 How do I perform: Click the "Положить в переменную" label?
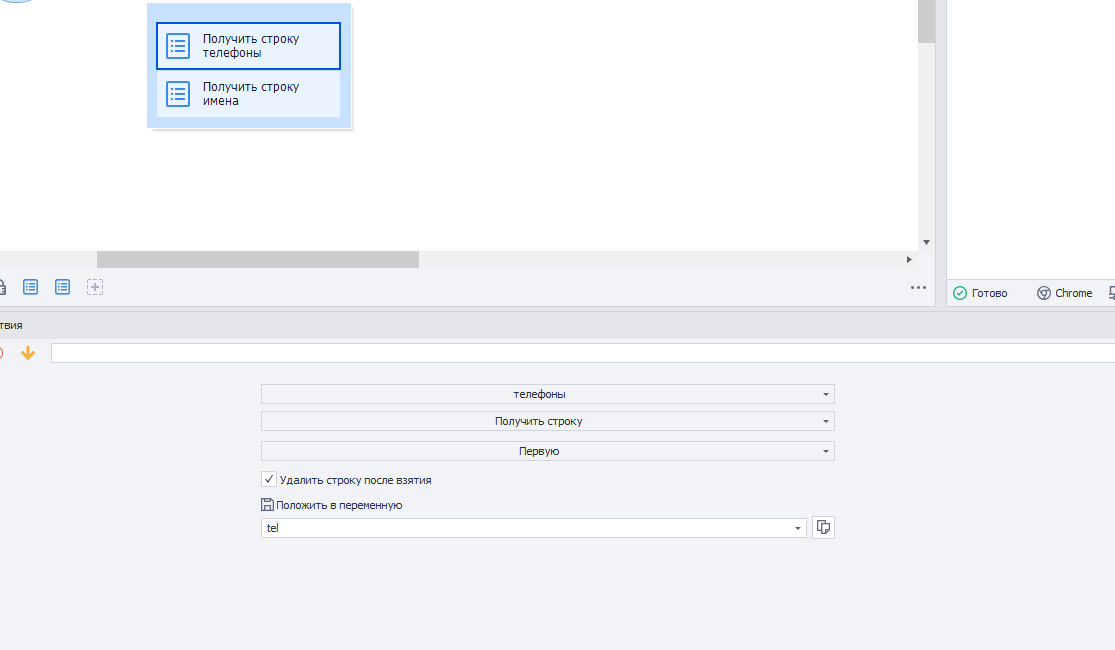pos(338,505)
